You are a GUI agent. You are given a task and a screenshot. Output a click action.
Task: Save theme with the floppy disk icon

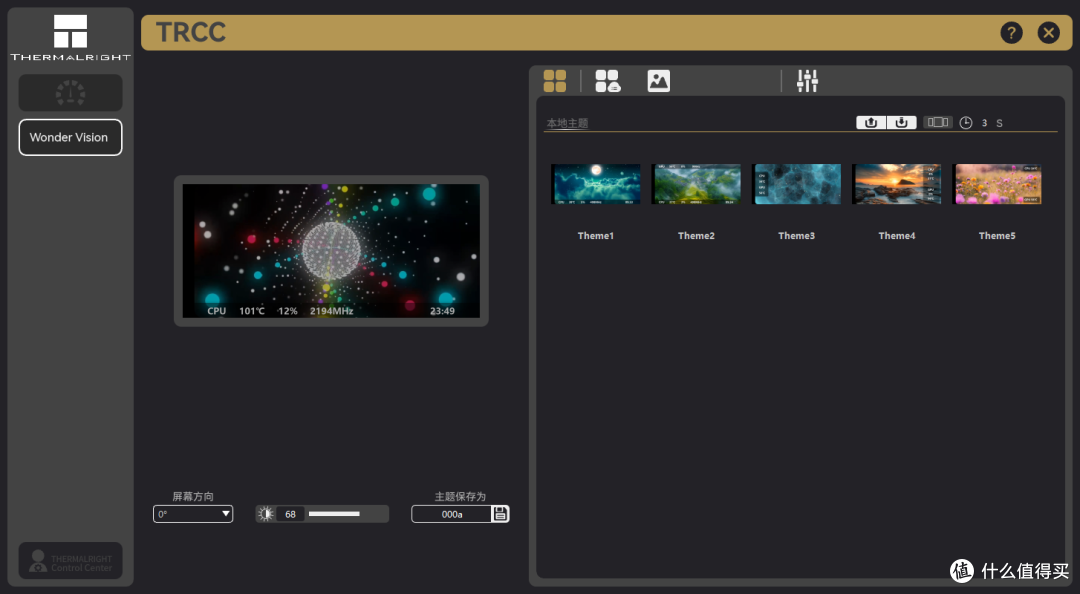tap(501, 514)
